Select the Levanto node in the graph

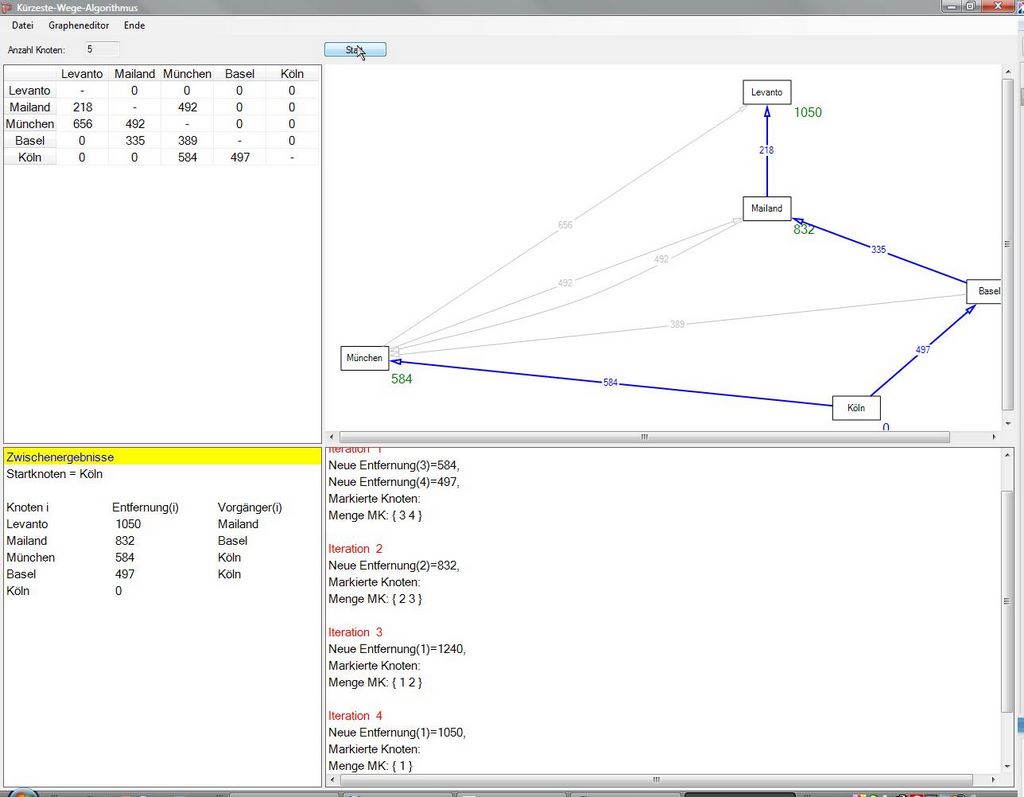click(x=767, y=92)
